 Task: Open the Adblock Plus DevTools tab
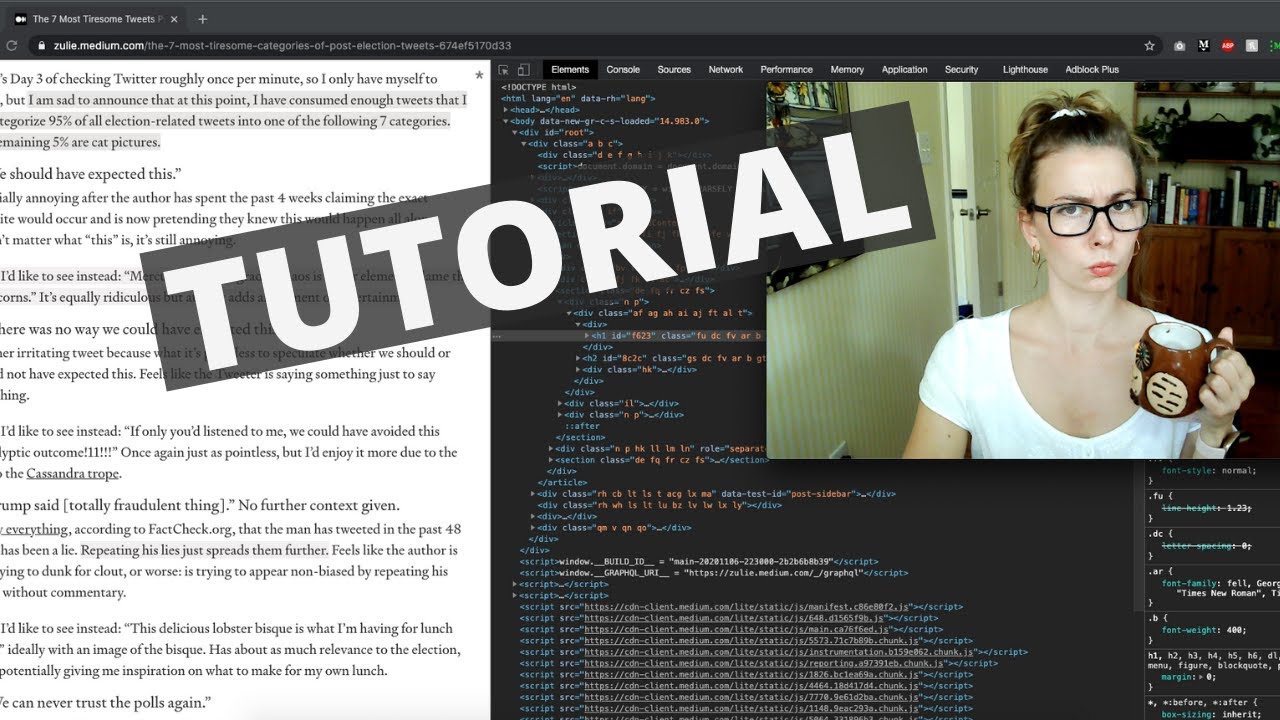(1092, 70)
